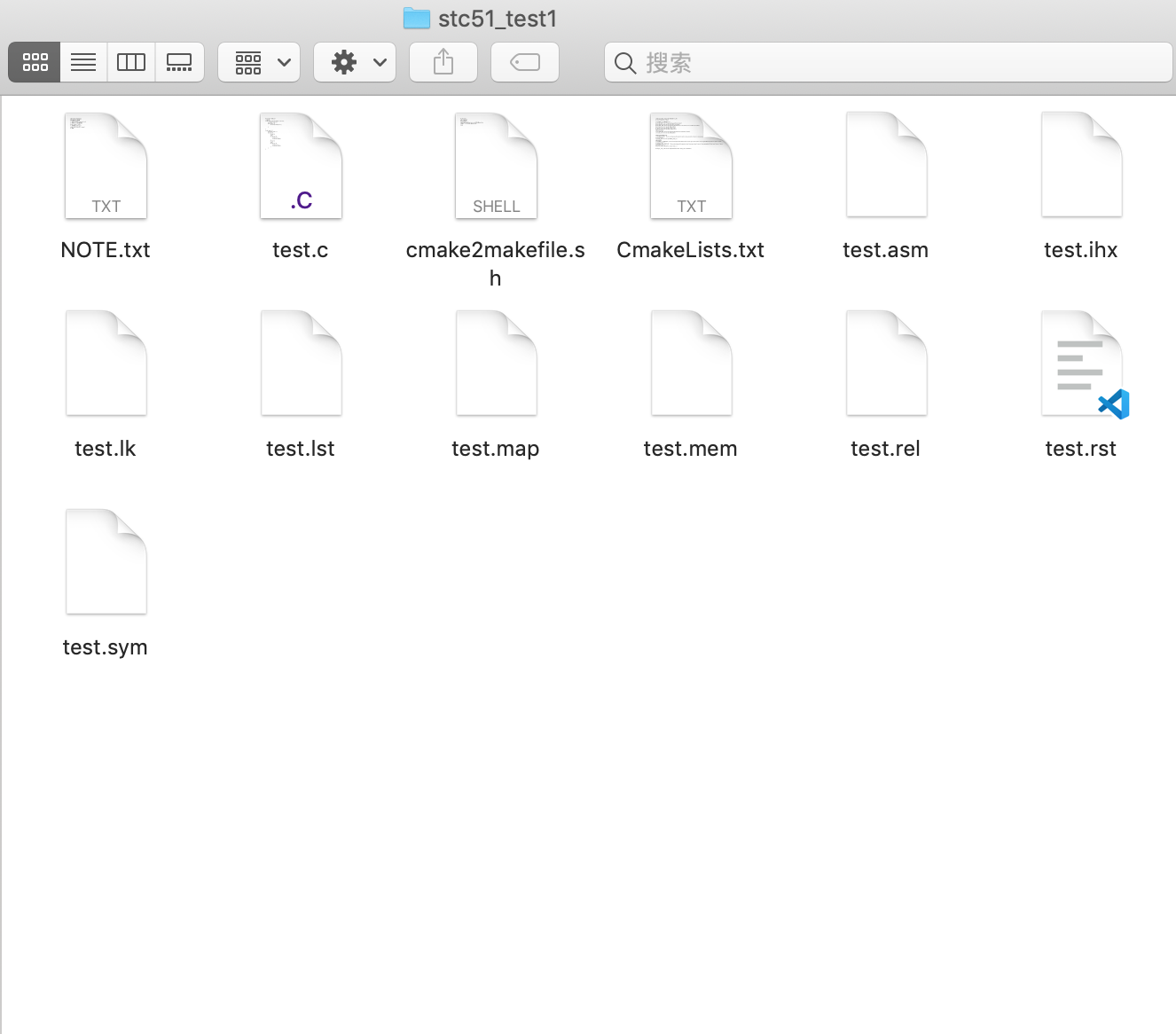The image size is (1176, 1034).
Task: Select the cmake2makefile.sh shell icon
Action: pyautogui.click(x=496, y=166)
